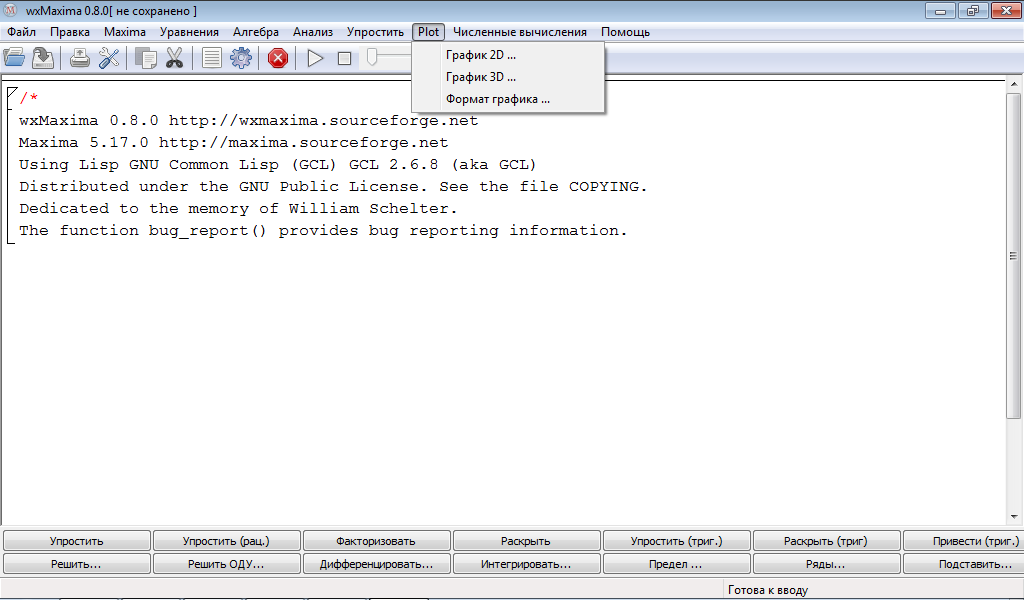Interrupt calculation with the red stop icon
Viewport: 1024px width, 600px height.
[x=278, y=58]
